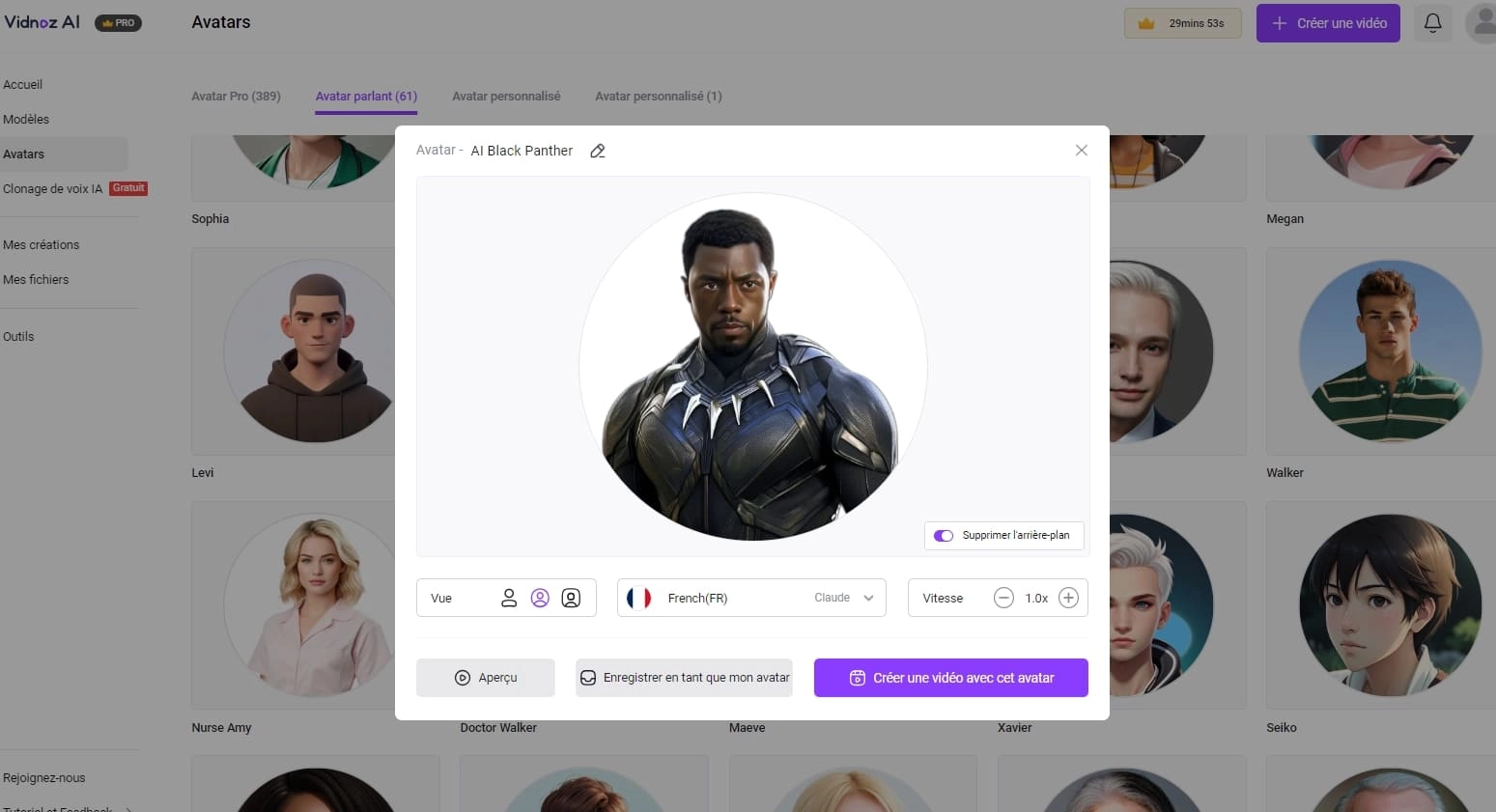This screenshot has width=1496, height=812.
Task: Switch to Avatar personnalisé tab
Action: pyautogui.click(x=506, y=96)
